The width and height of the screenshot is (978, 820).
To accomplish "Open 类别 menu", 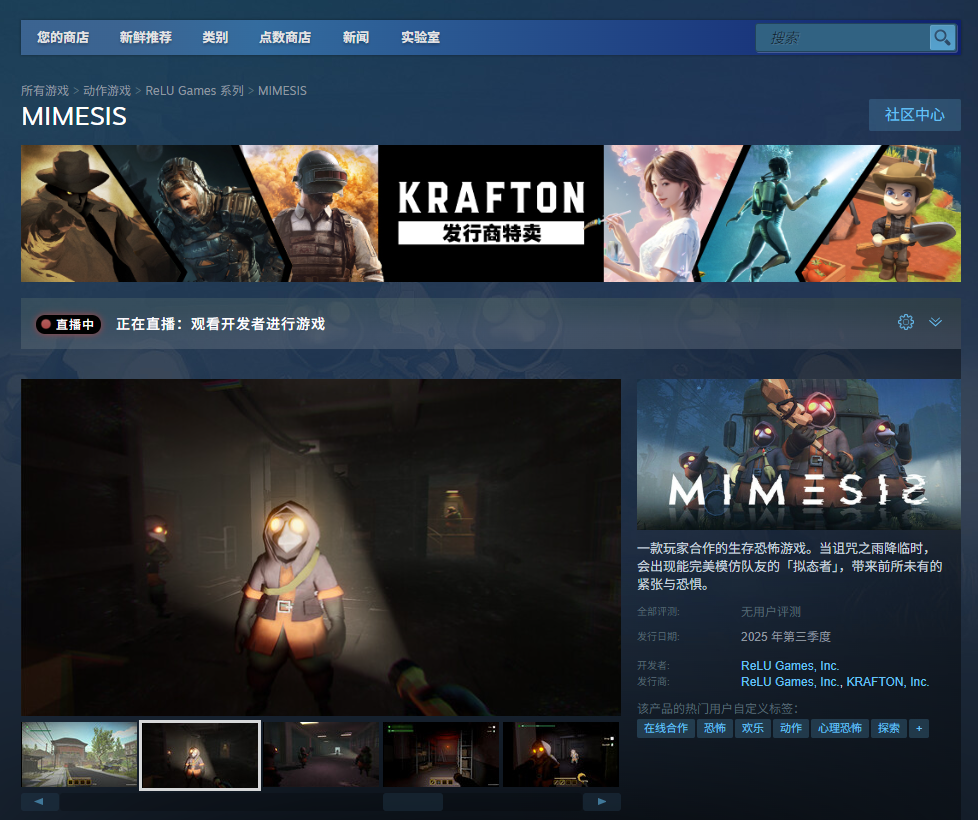I will 215,37.
